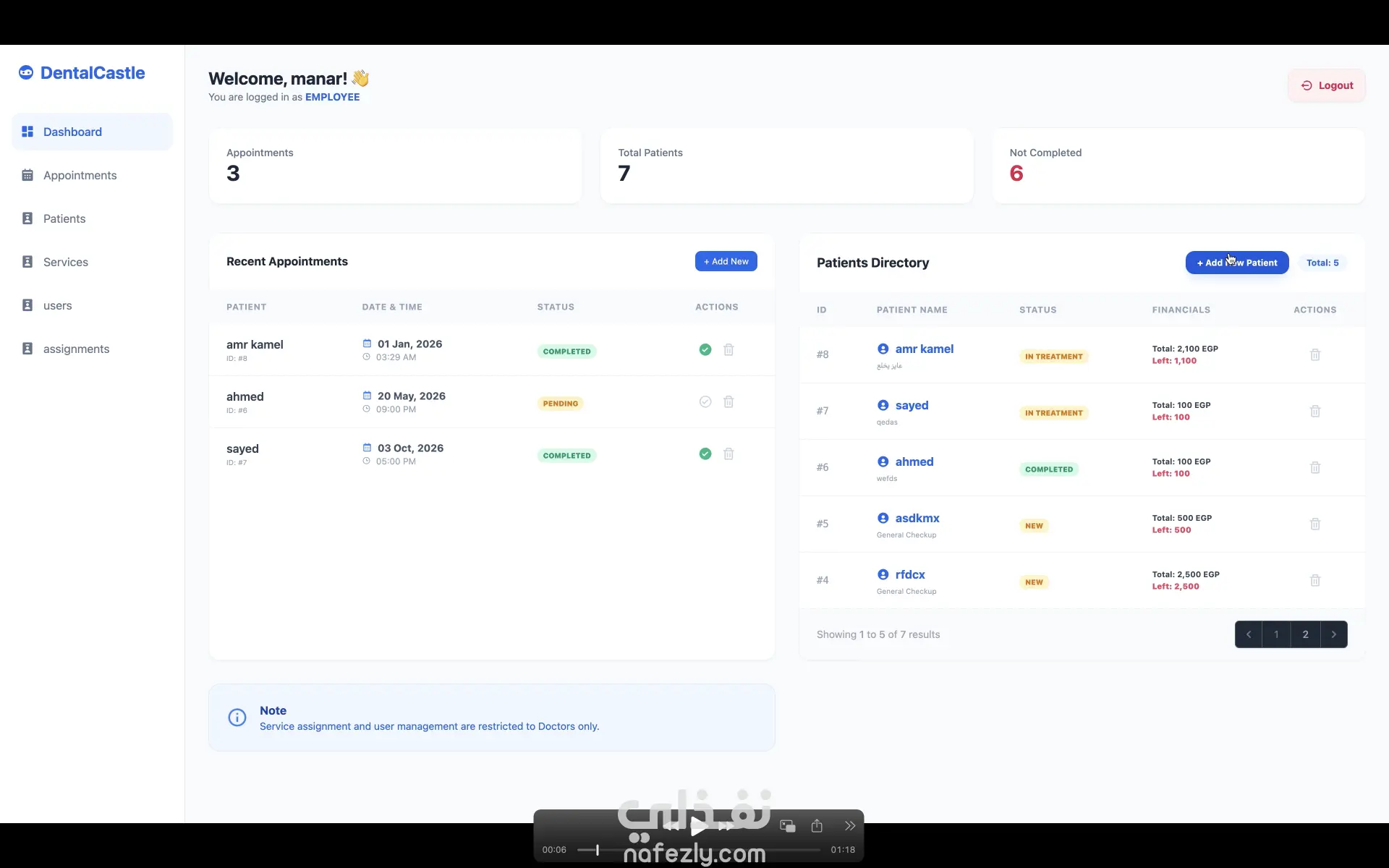This screenshot has width=1389, height=868.
Task: Click the video player share icon
Action: point(817,825)
